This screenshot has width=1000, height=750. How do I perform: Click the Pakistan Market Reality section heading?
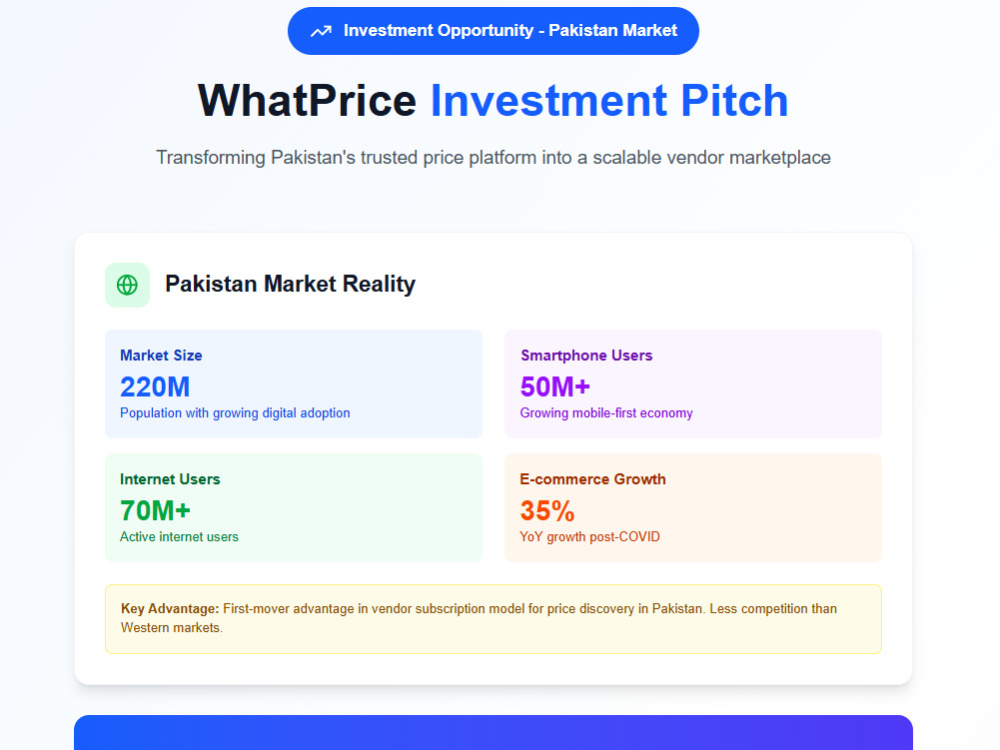[x=290, y=284]
